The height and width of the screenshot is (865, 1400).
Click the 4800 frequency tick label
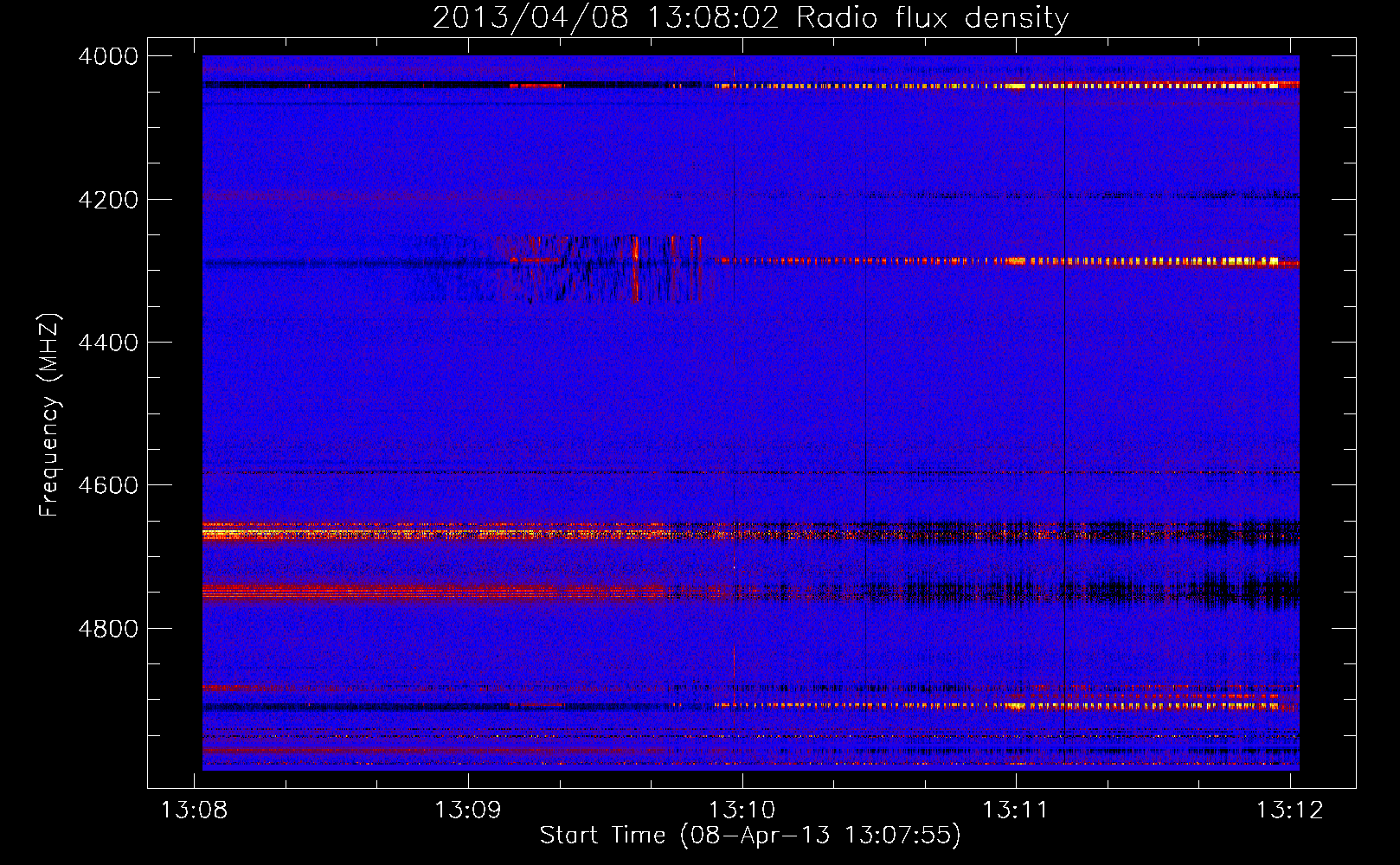(x=108, y=629)
